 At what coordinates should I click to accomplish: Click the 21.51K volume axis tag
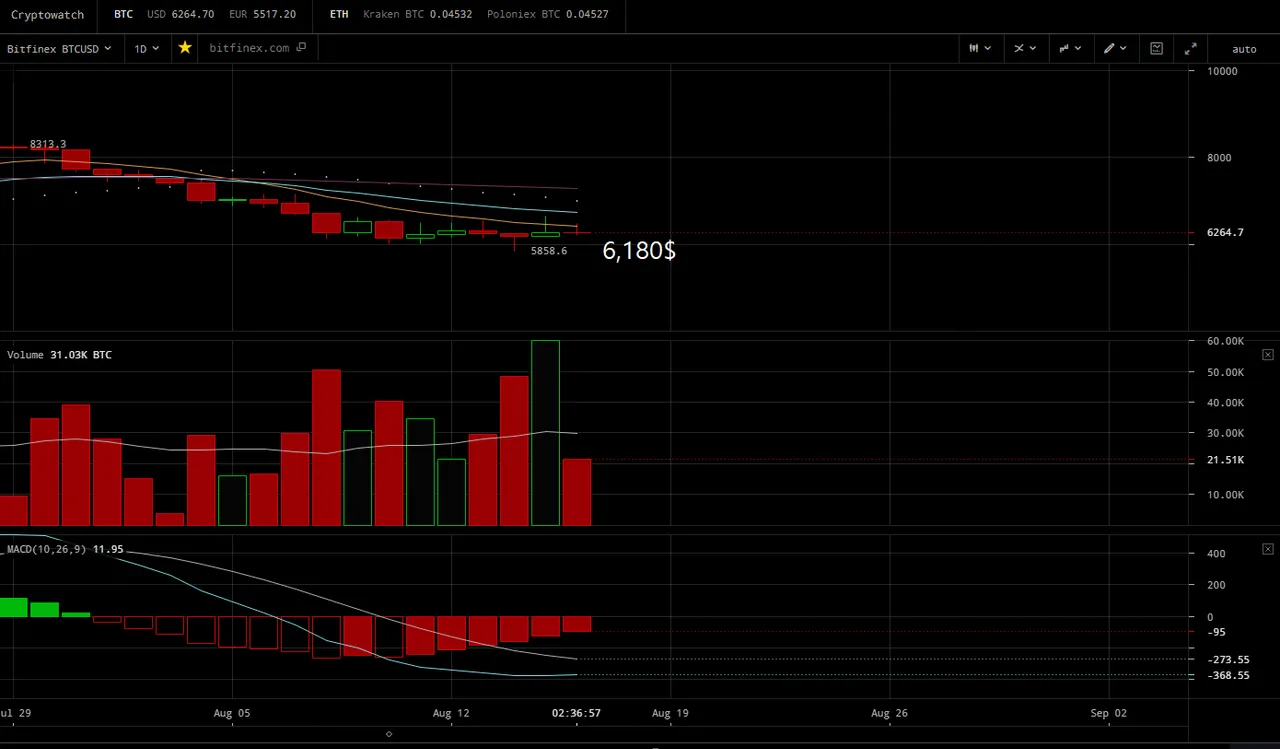click(x=1225, y=460)
